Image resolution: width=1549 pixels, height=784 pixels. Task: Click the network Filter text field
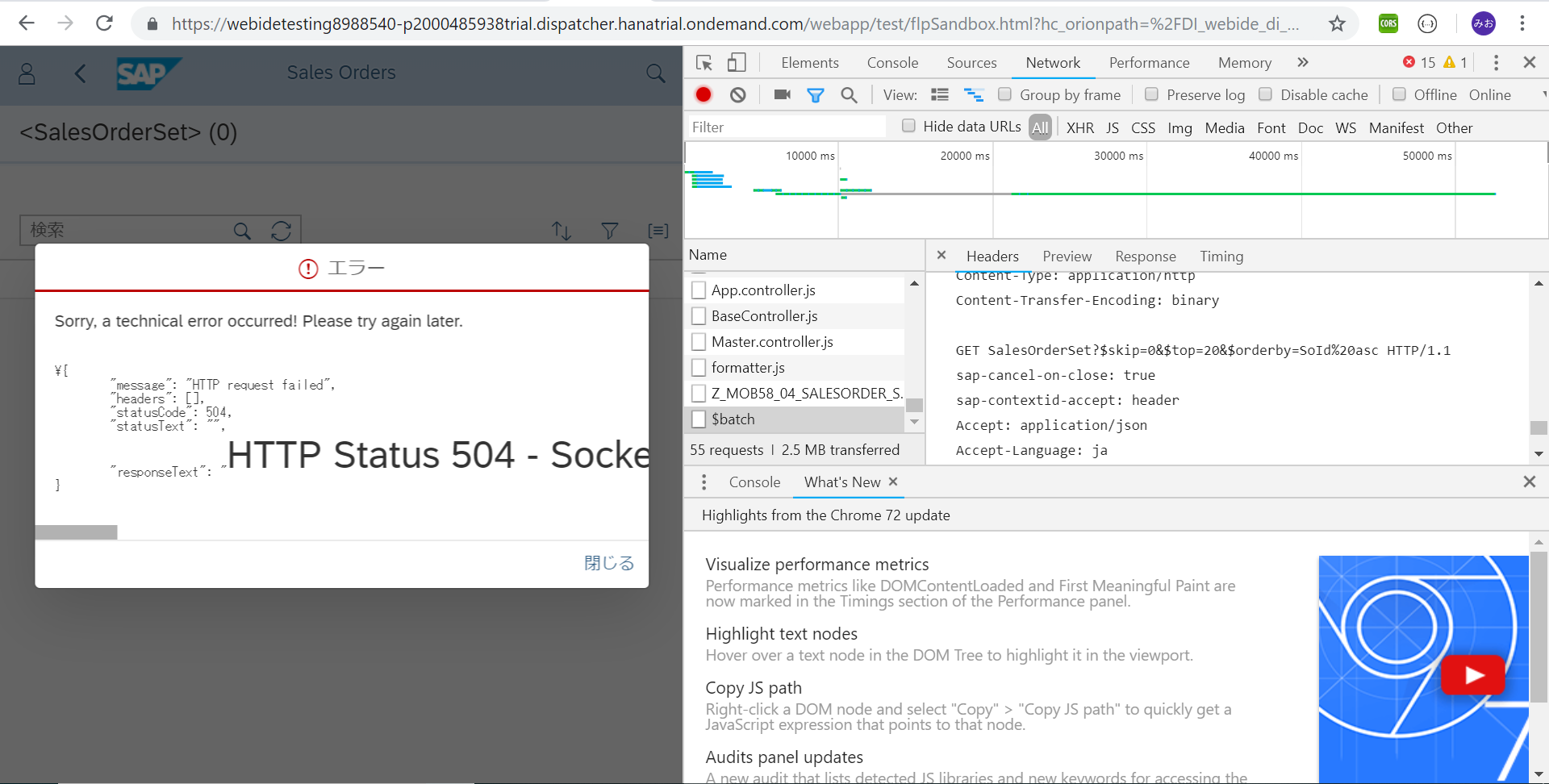[787, 127]
